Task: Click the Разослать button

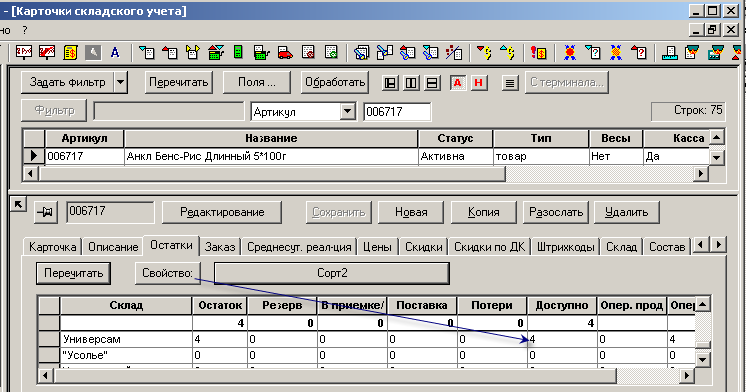Action: 556,212
